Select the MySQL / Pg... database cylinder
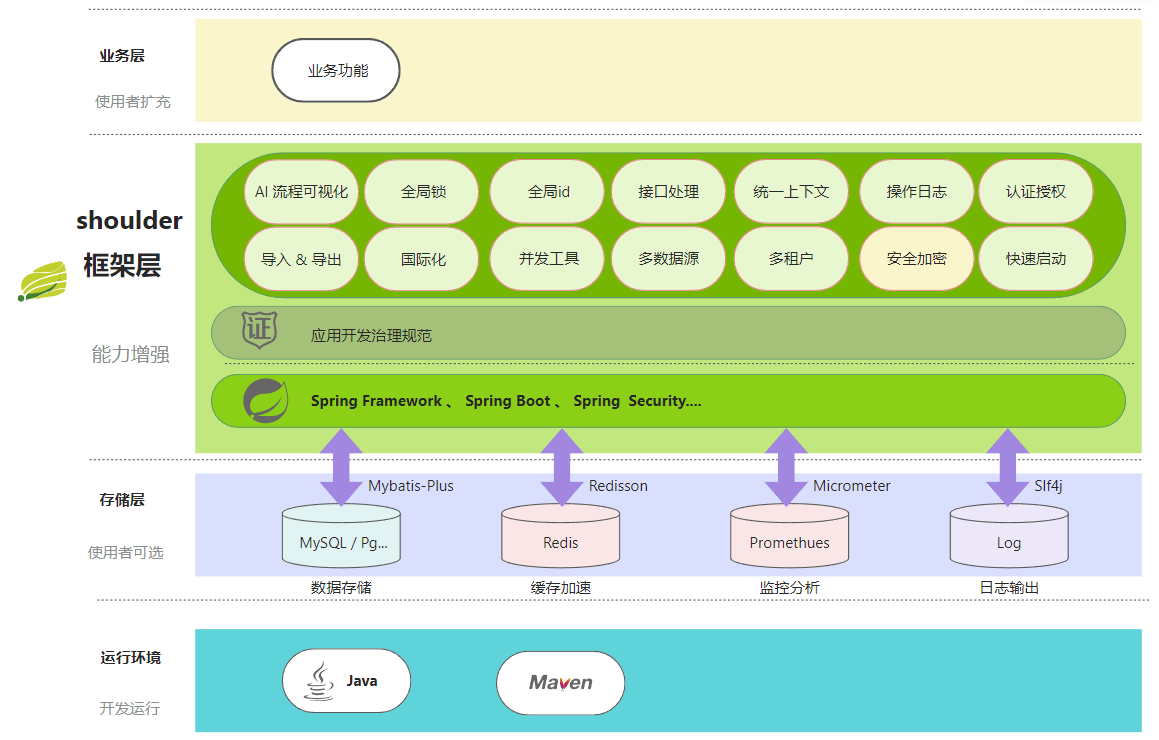The image size is (1159, 740). point(341,536)
